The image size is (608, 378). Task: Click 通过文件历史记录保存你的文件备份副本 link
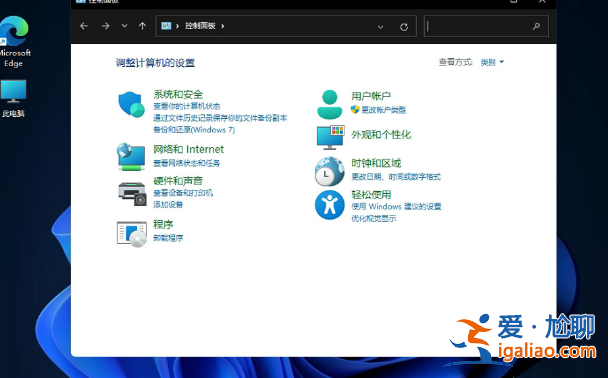[220, 118]
